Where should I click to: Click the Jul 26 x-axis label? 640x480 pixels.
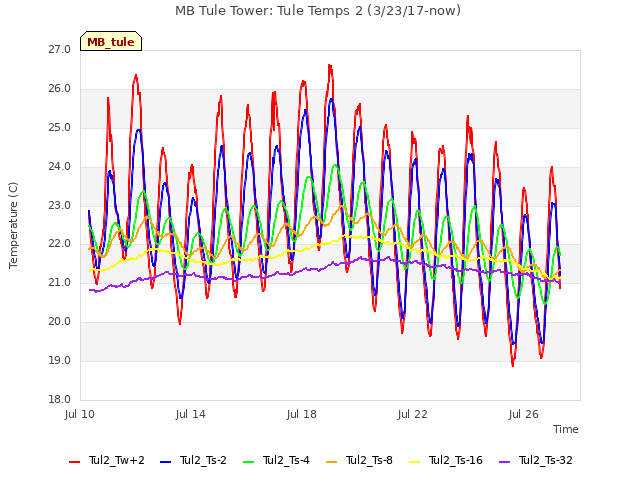524,414
